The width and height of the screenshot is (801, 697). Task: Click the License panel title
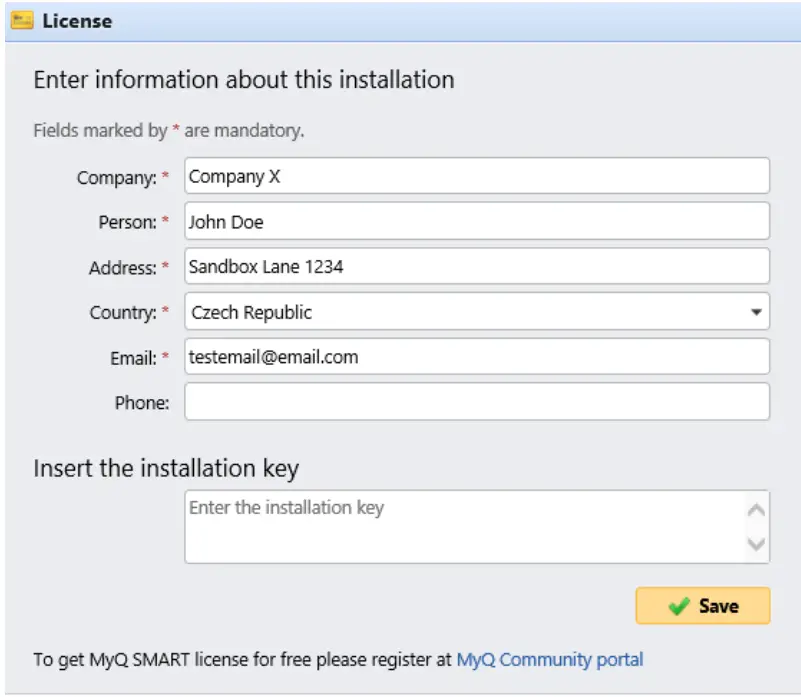(x=77, y=21)
